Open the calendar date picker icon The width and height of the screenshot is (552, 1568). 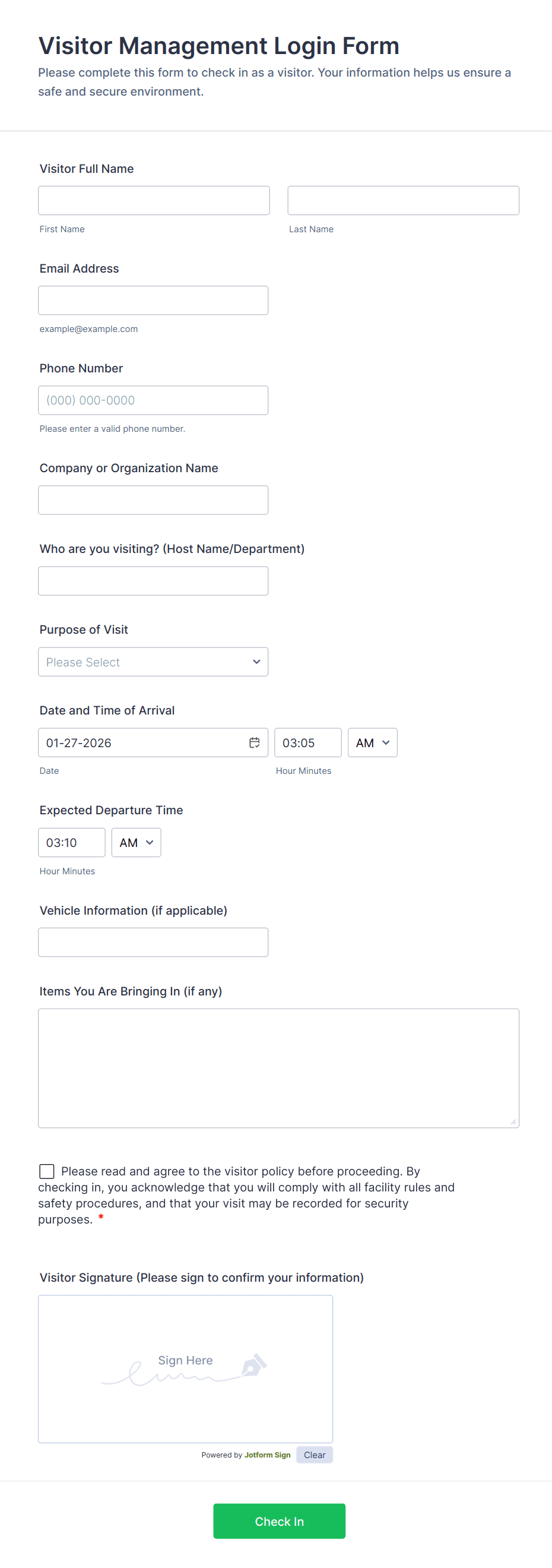pos(254,742)
